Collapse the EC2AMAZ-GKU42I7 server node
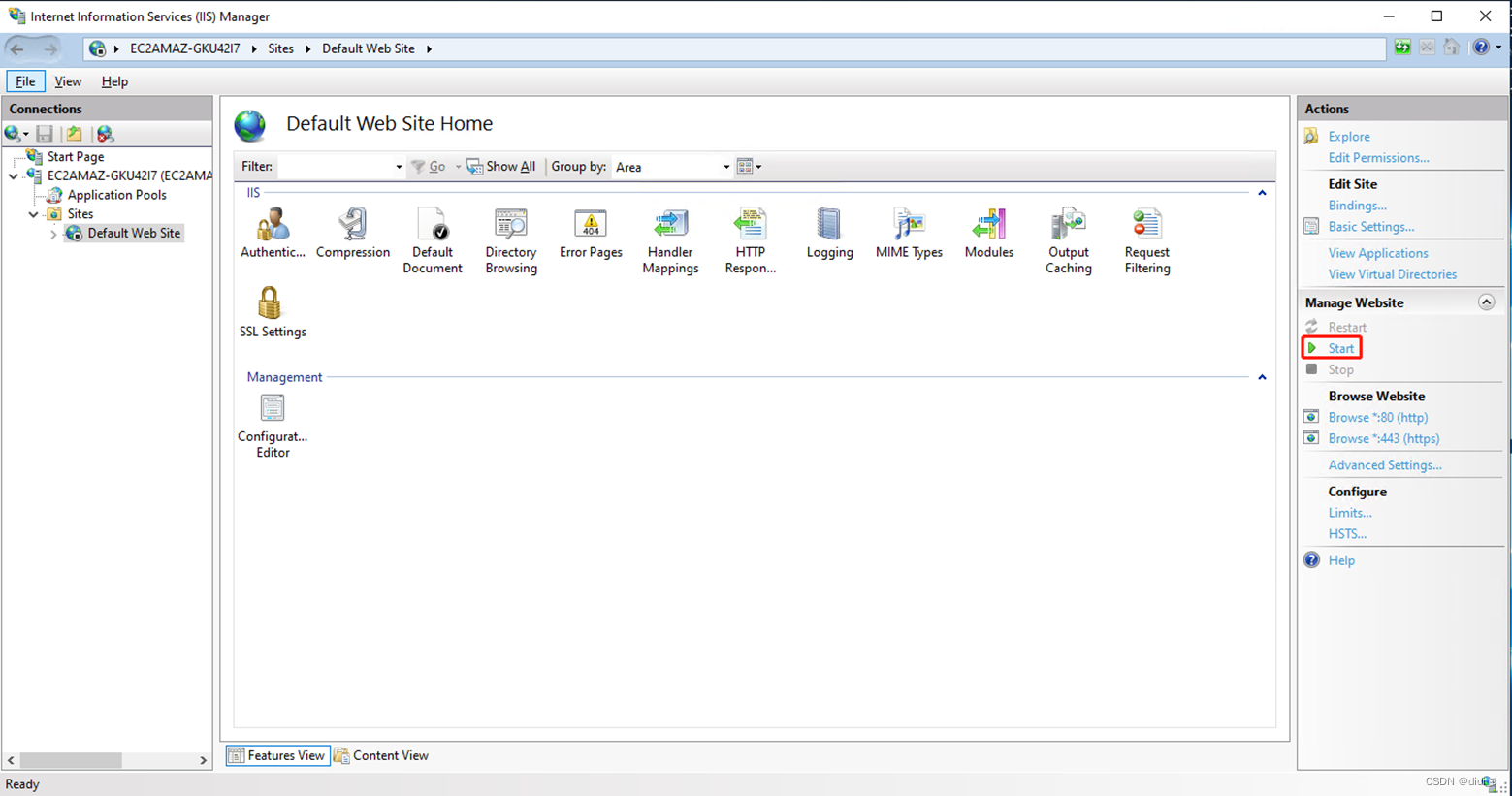 tap(14, 176)
